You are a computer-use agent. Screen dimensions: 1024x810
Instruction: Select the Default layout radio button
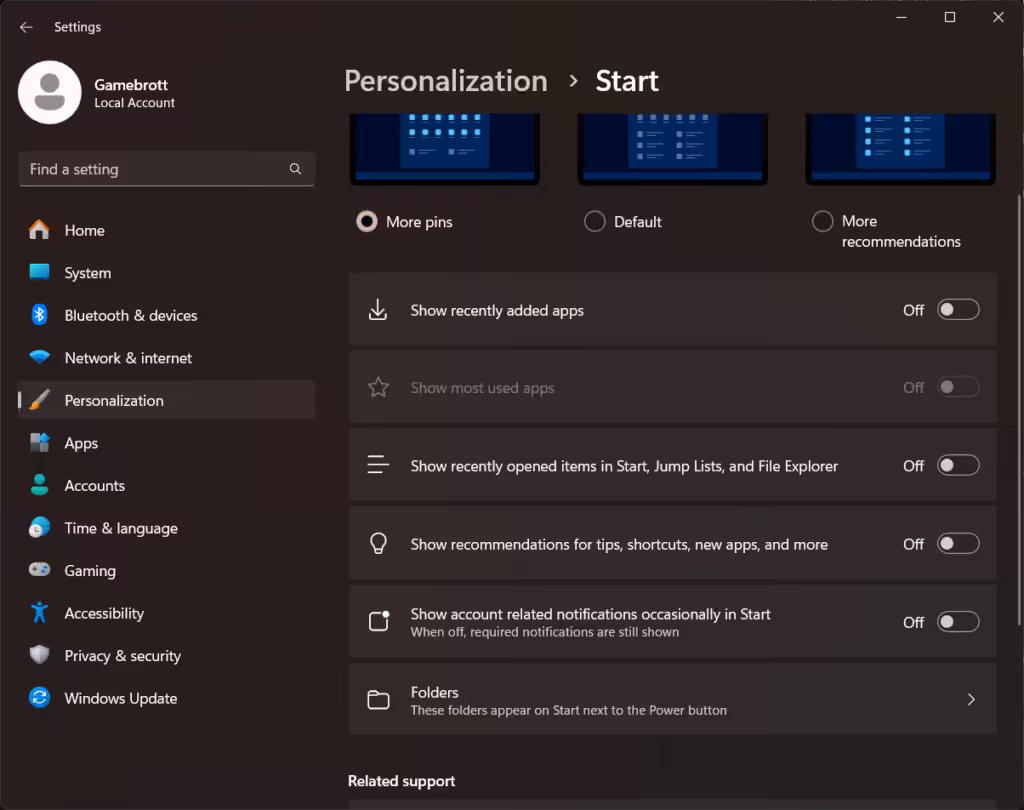[x=594, y=221]
